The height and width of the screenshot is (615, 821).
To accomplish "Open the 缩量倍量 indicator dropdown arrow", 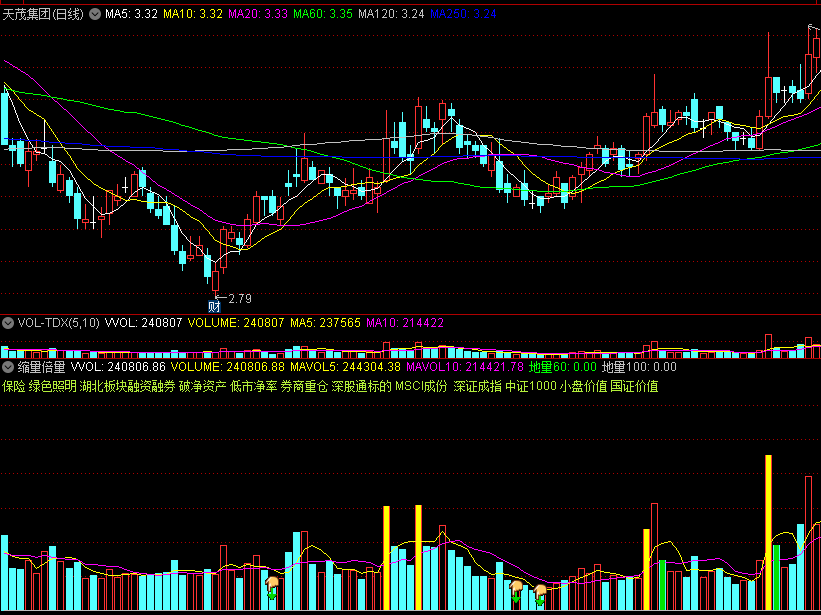I will coord(7,367).
